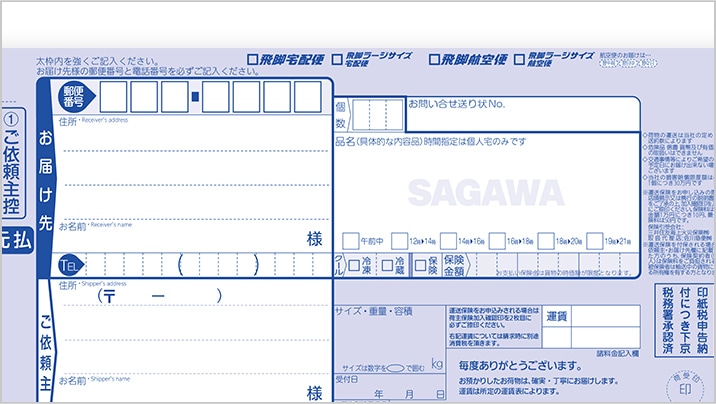Select the 午前中 morning delivery box
This screenshot has width=716, height=404.
(x=350, y=240)
